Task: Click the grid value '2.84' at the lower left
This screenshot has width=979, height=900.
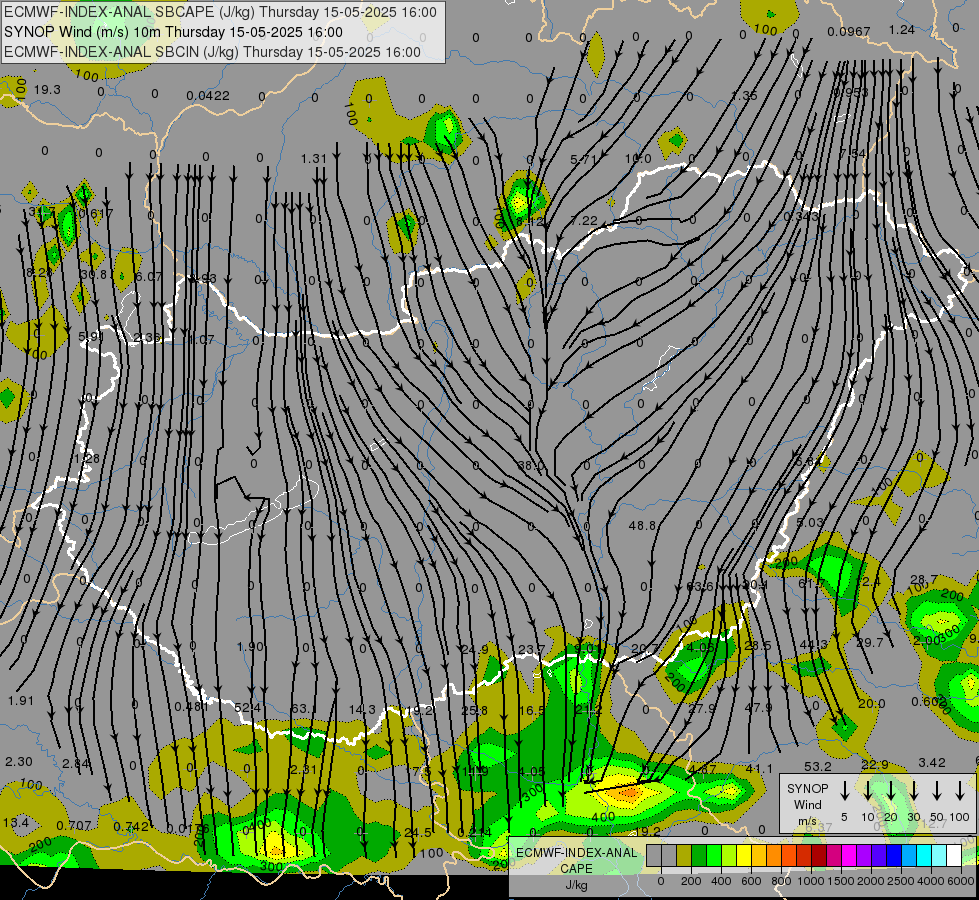Action: 76,763
